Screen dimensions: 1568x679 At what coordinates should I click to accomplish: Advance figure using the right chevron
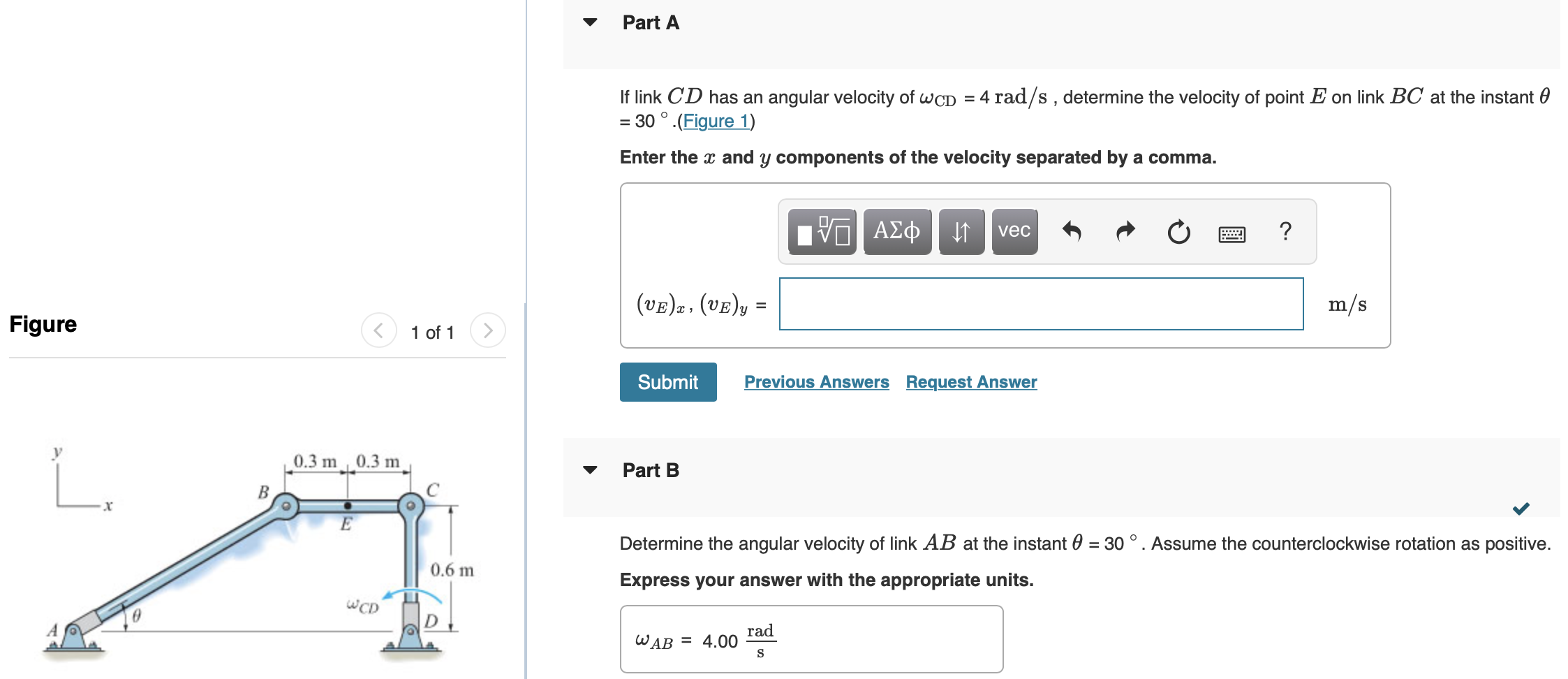pos(488,331)
